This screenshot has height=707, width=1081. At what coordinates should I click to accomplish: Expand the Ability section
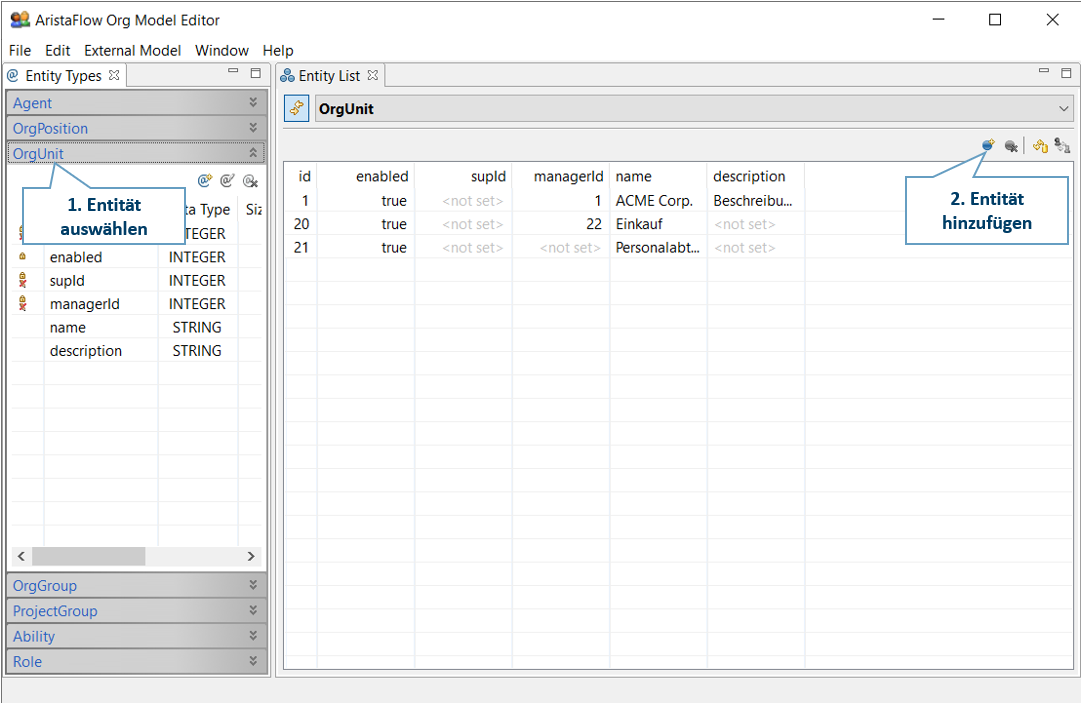[253, 635]
